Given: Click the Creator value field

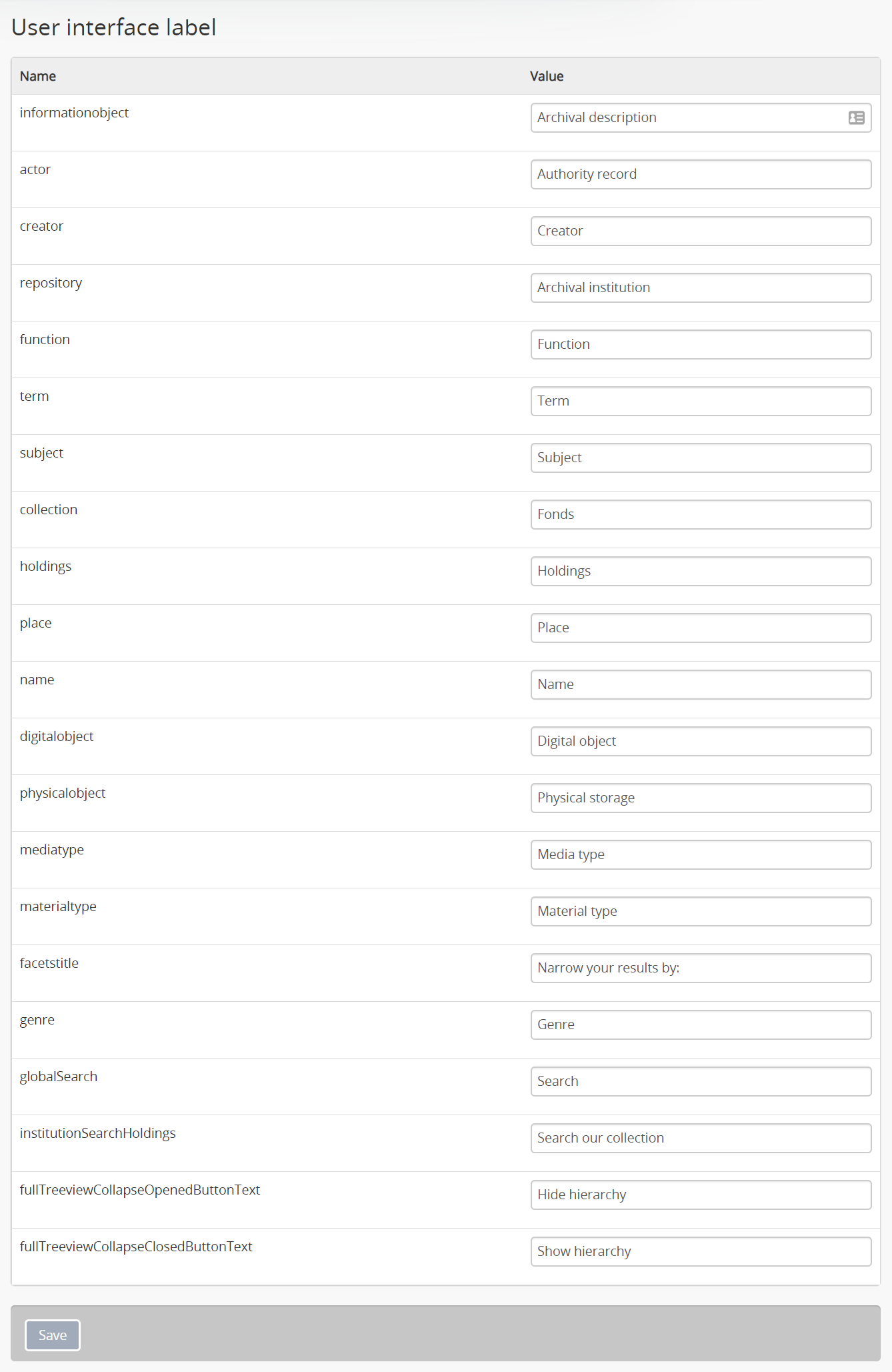Looking at the screenshot, I should [700, 231].
